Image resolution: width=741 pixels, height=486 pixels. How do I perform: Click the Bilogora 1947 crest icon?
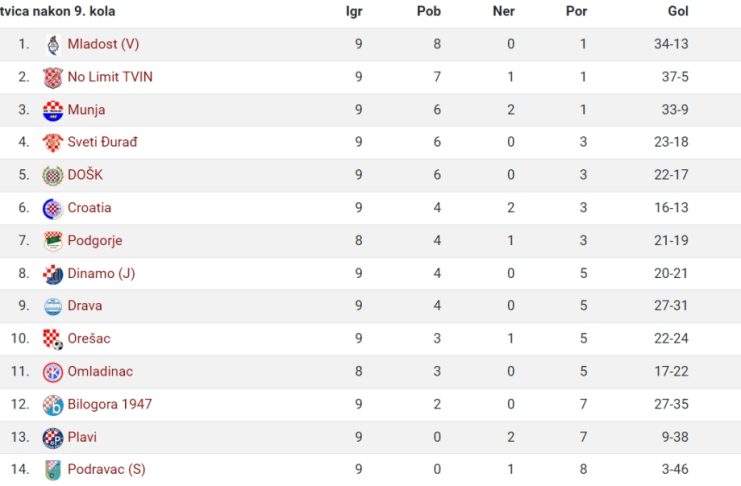53,405
